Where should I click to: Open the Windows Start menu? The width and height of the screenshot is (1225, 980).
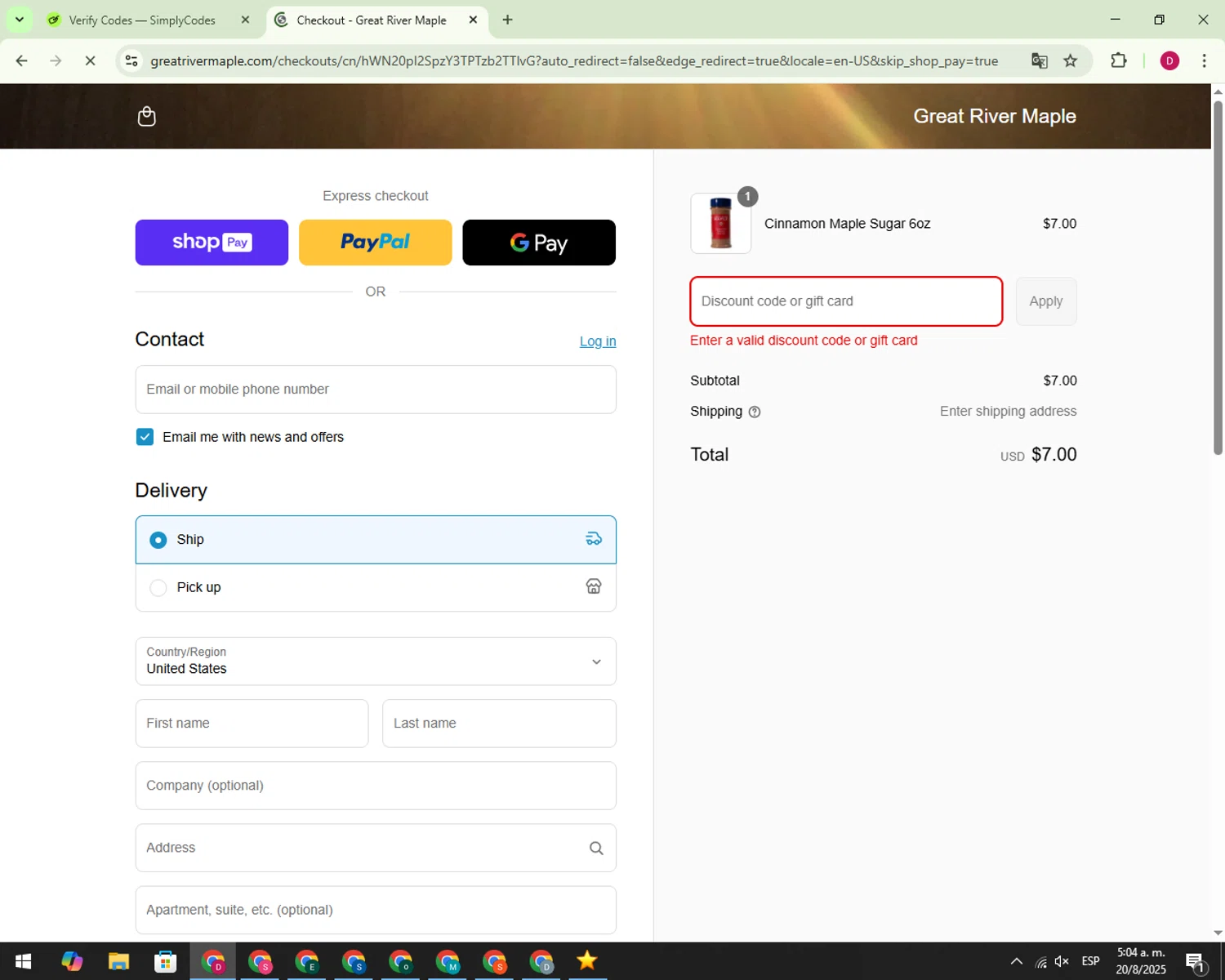[x=23, y=961]
